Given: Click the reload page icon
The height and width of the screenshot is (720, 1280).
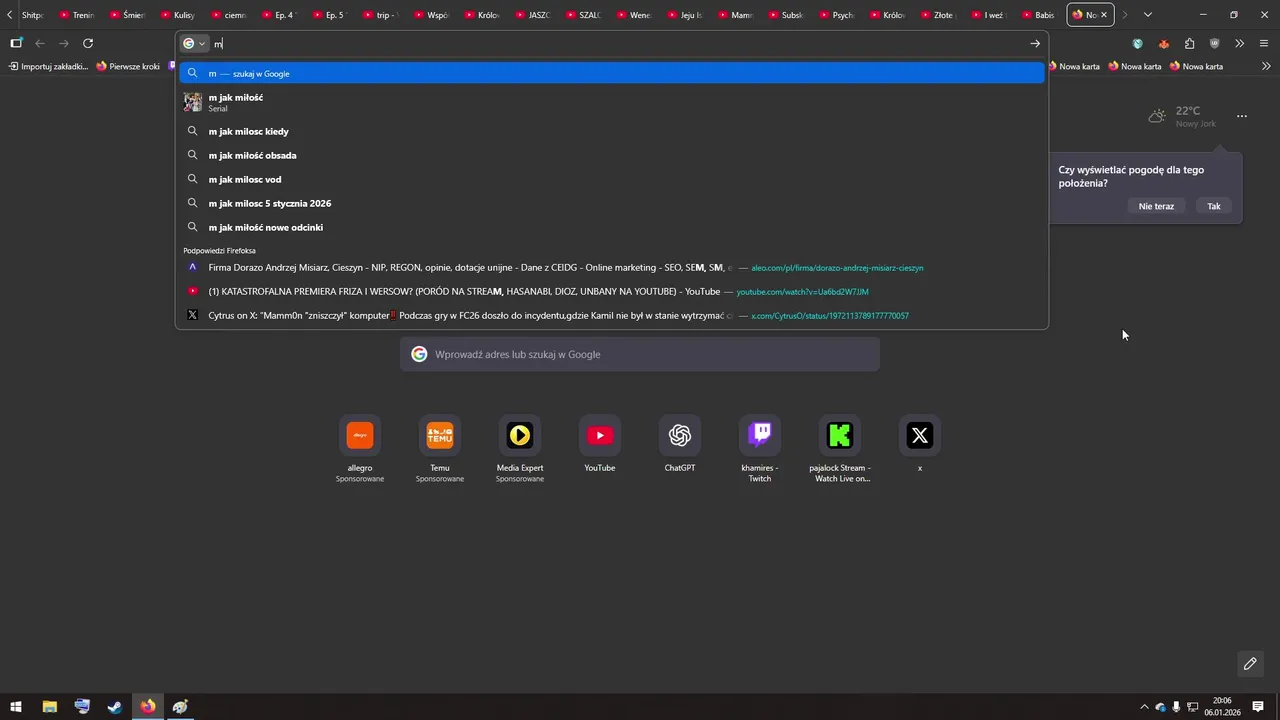Looking at the screenshot, I should (88, 43).
